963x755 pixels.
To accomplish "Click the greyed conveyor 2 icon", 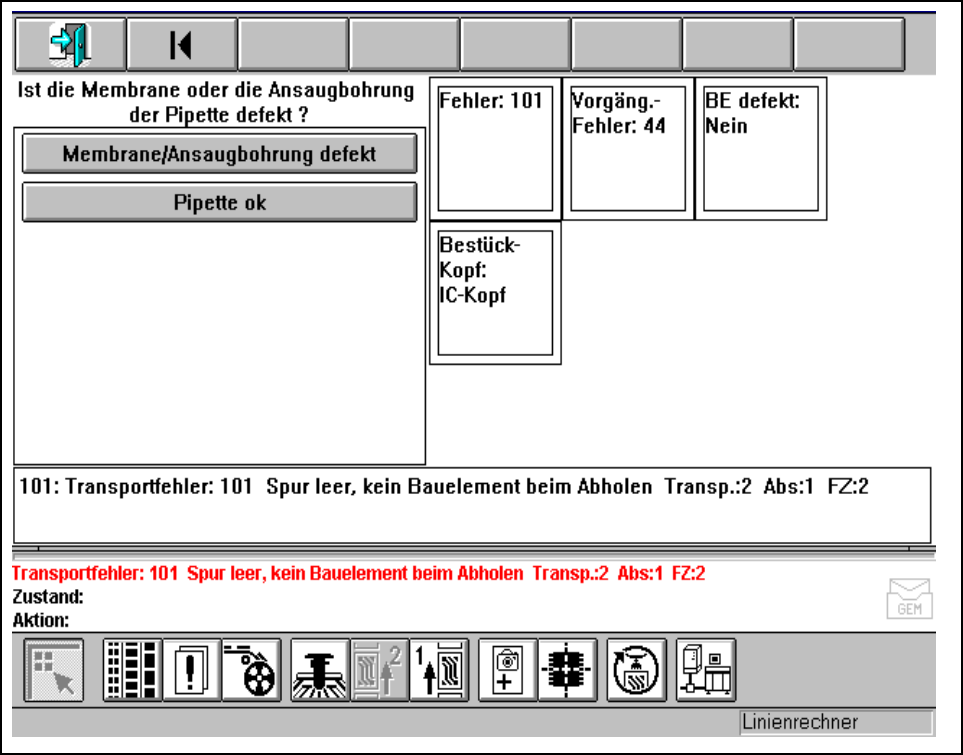I will pyautogui.click(x=380, y=670).
